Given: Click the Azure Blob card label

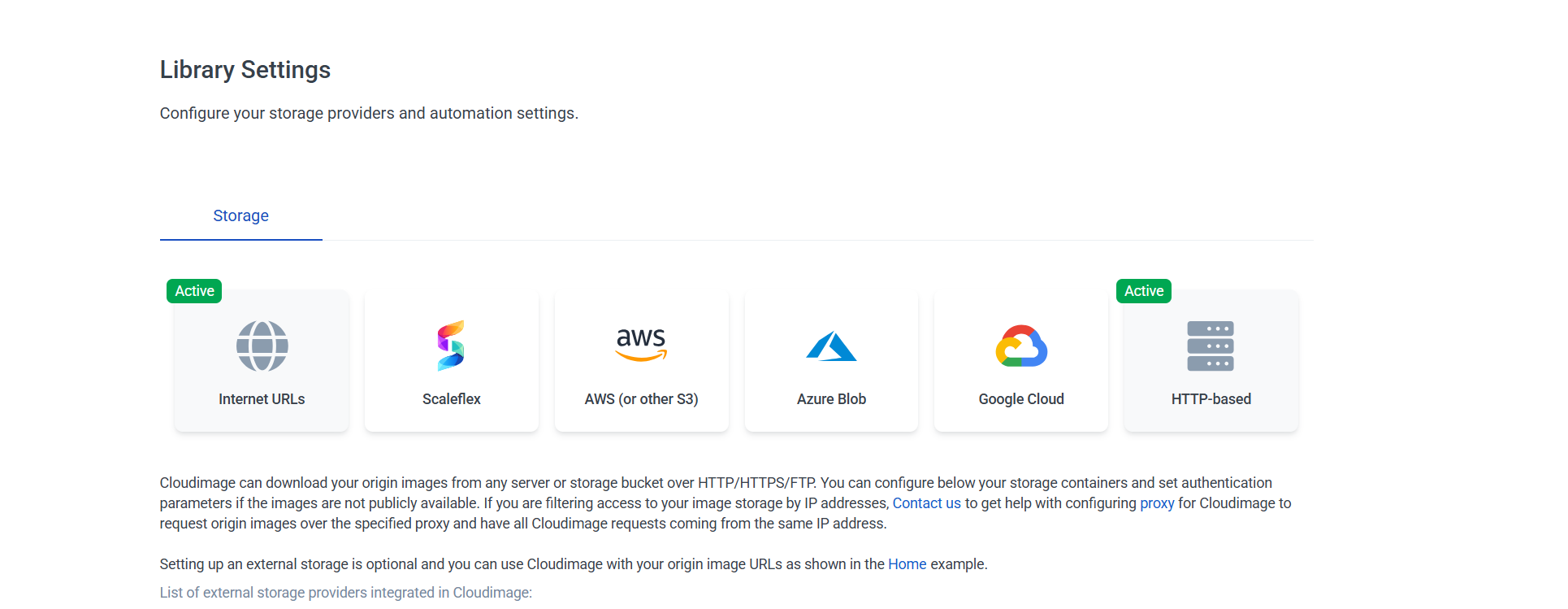Looking at the screenshot, I should point(831,399).
